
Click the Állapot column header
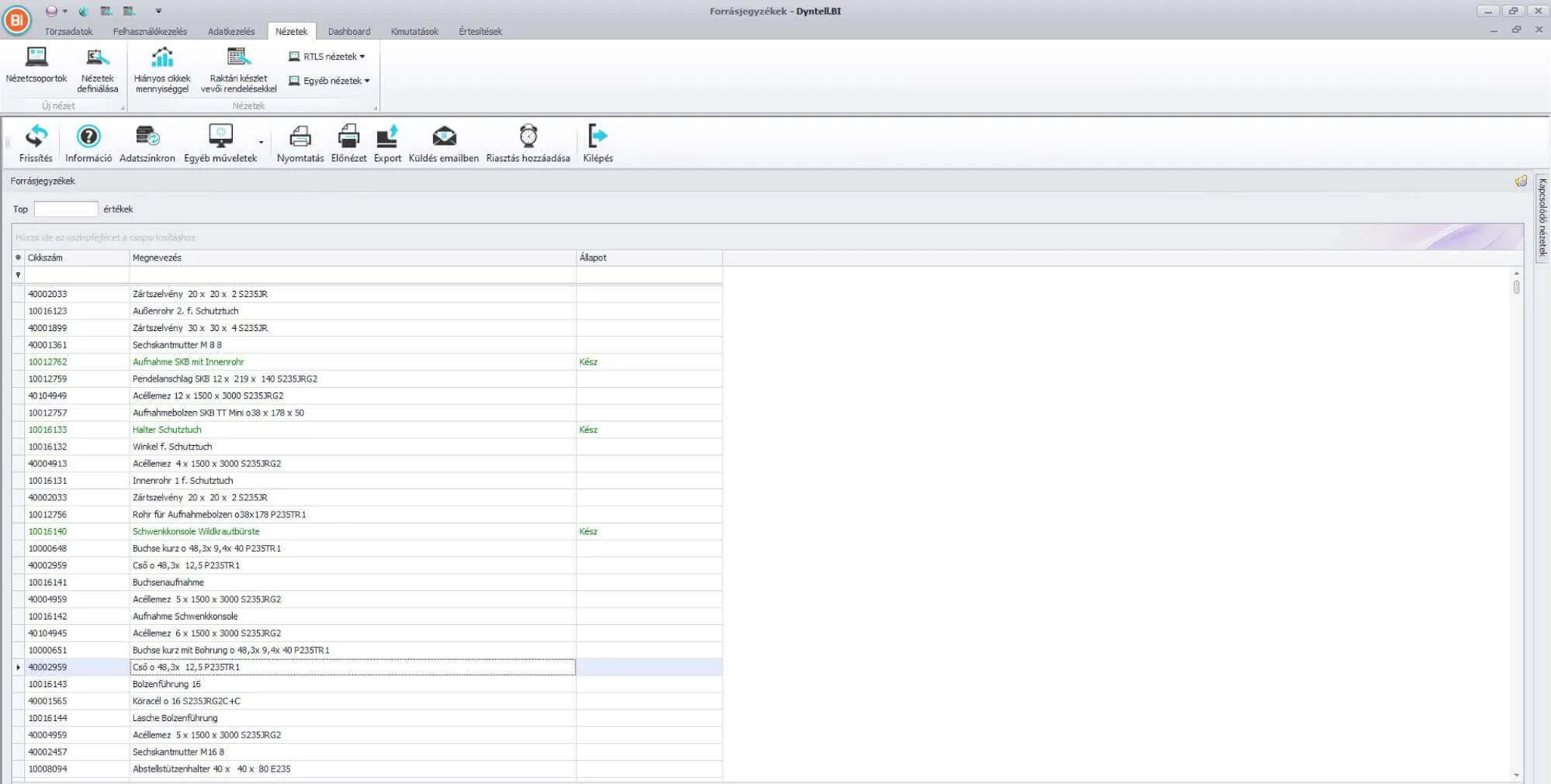pyautogui.click(x=648, y=257)
